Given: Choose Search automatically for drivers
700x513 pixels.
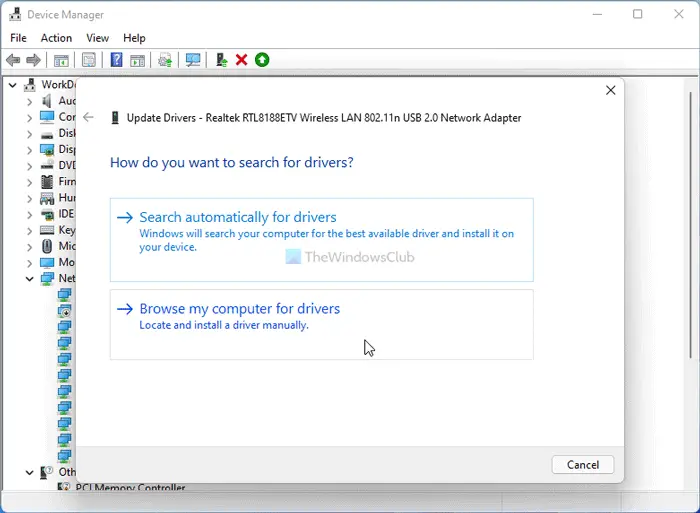Looking at the screenshot, I should 238,217.
